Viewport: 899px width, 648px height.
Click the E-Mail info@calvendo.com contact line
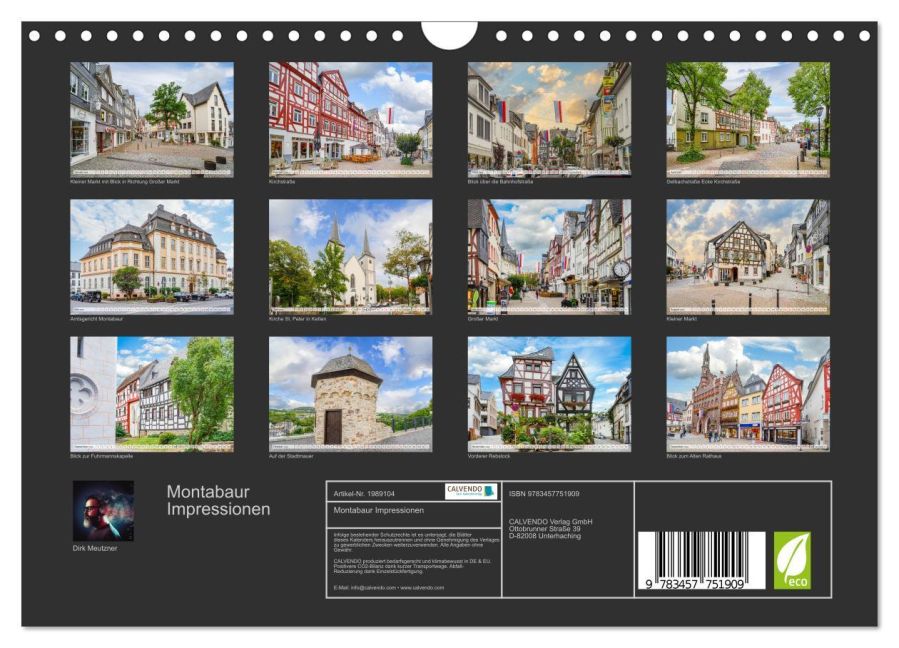[389, 588]
